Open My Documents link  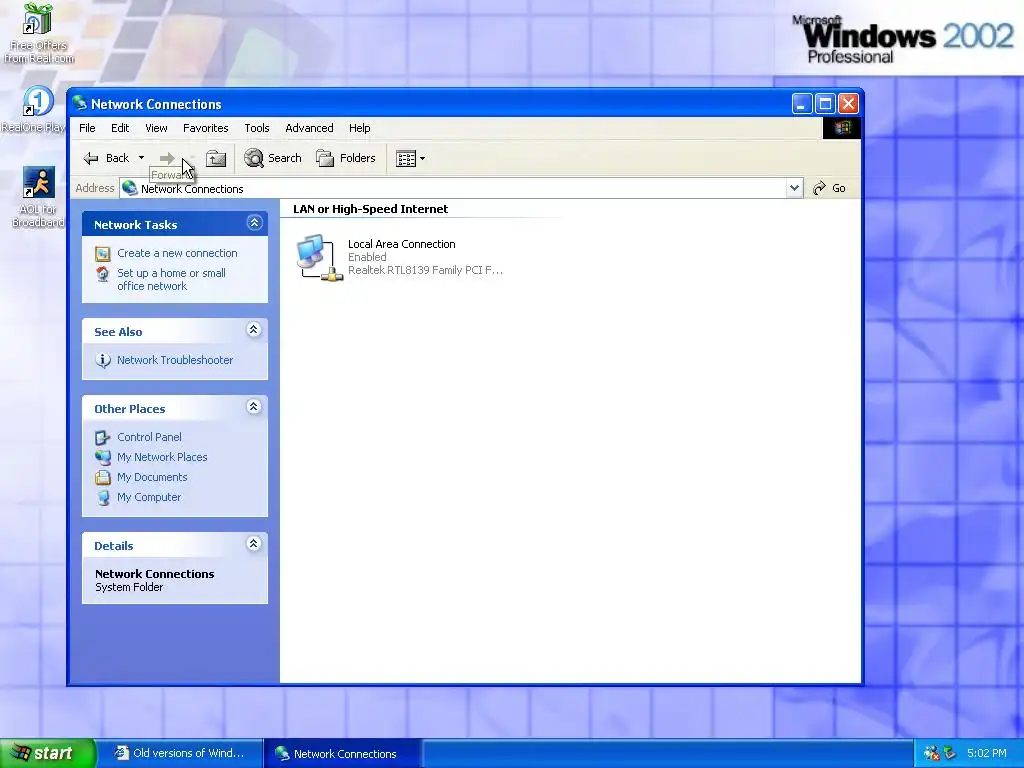click(x=152, y=477)
